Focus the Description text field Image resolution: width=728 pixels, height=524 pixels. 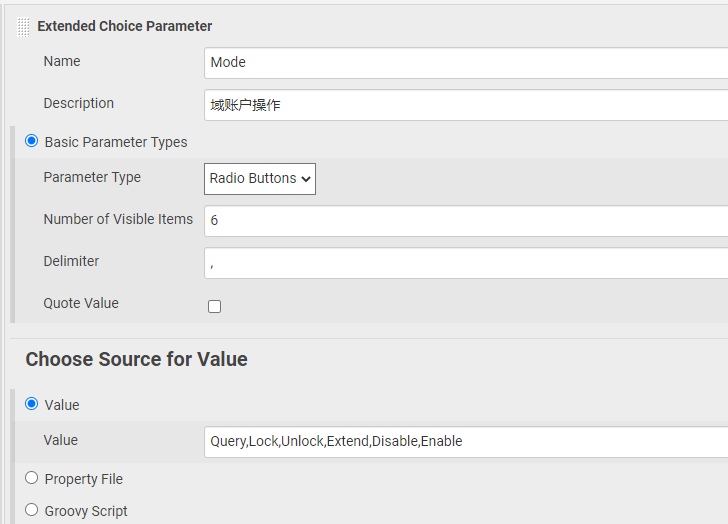coord(466,105)
